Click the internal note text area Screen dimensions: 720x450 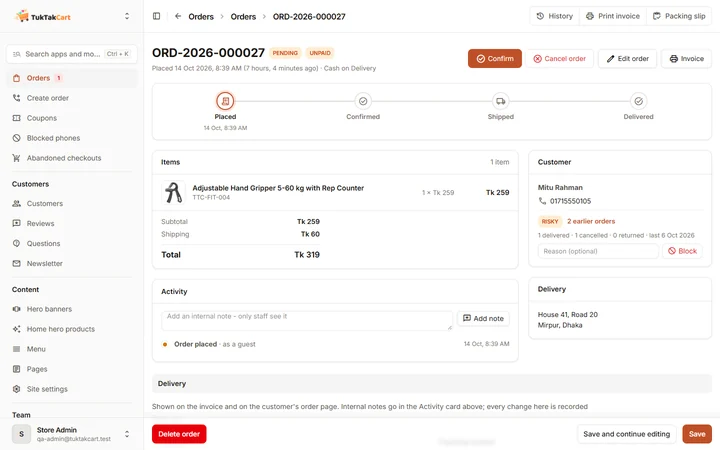(307, 321)
